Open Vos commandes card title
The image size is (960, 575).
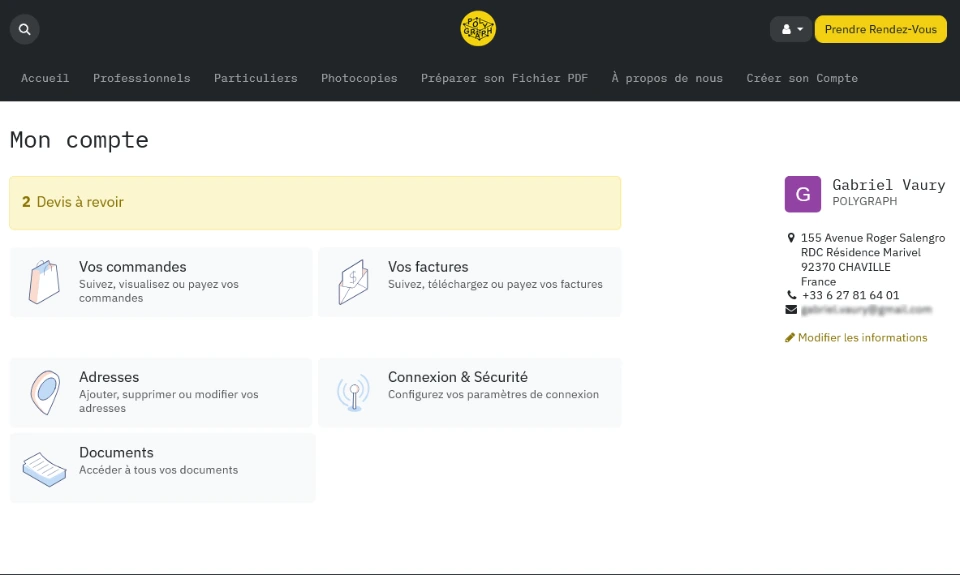132,267
